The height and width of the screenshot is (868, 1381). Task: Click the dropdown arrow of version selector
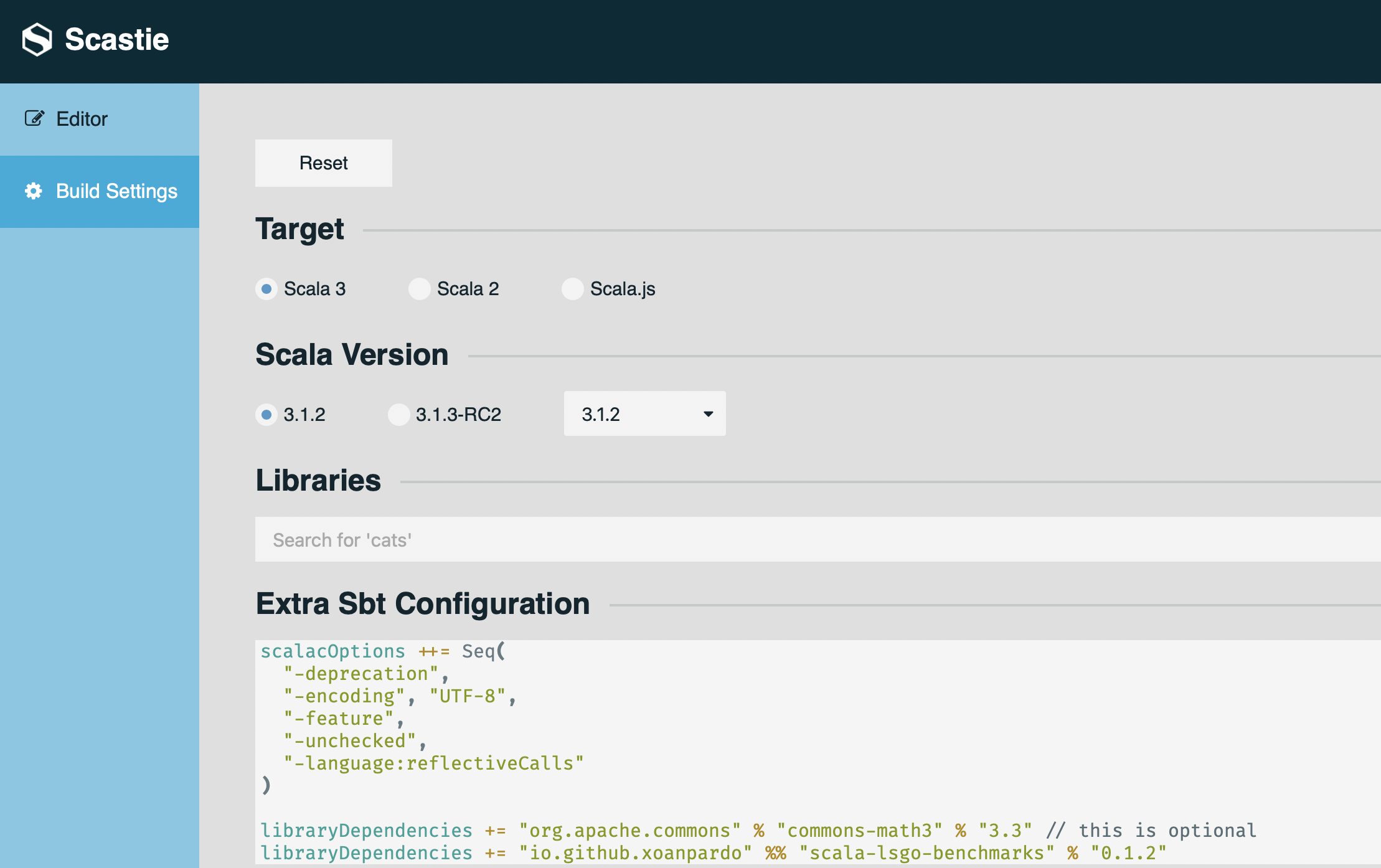click(x=708, y=414)
